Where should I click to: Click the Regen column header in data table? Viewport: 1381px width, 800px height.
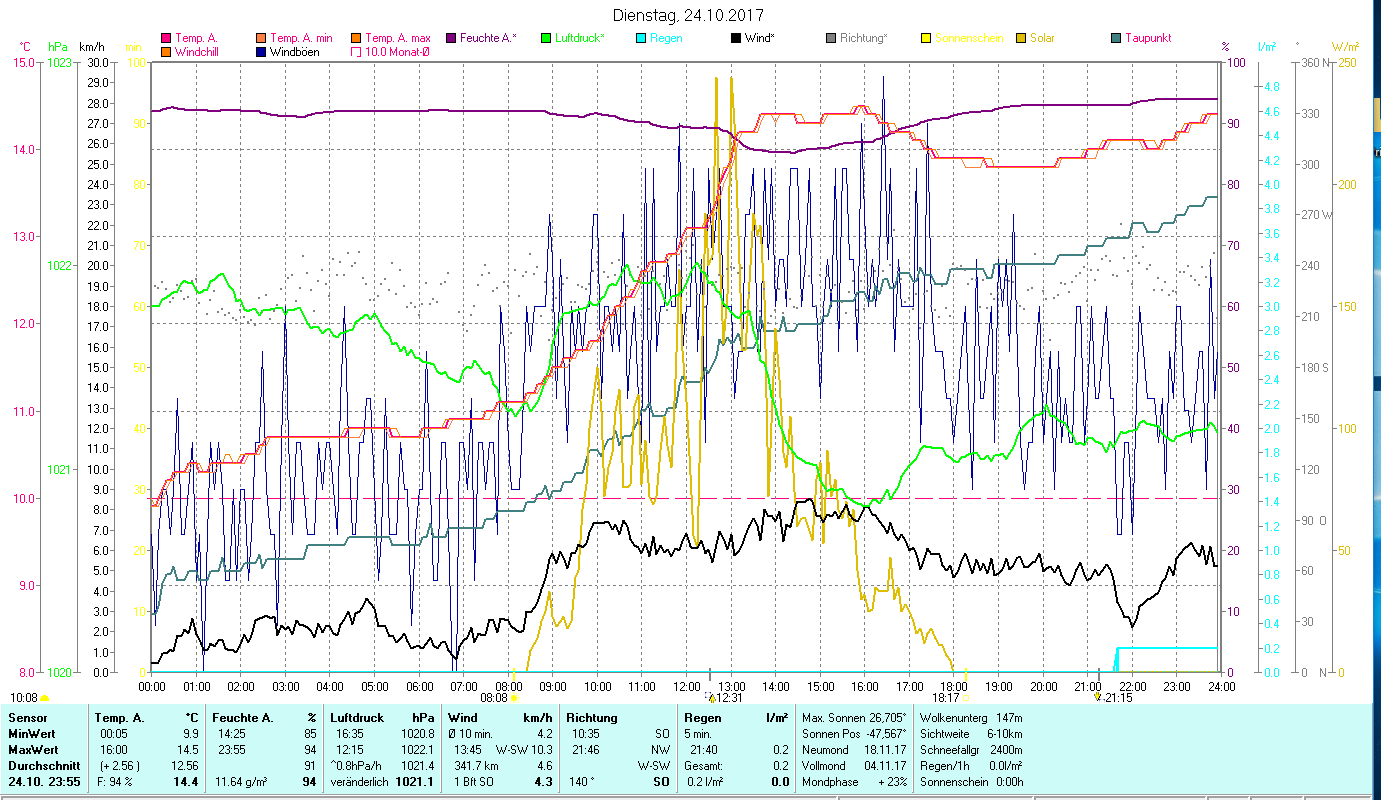coord(702,717)
